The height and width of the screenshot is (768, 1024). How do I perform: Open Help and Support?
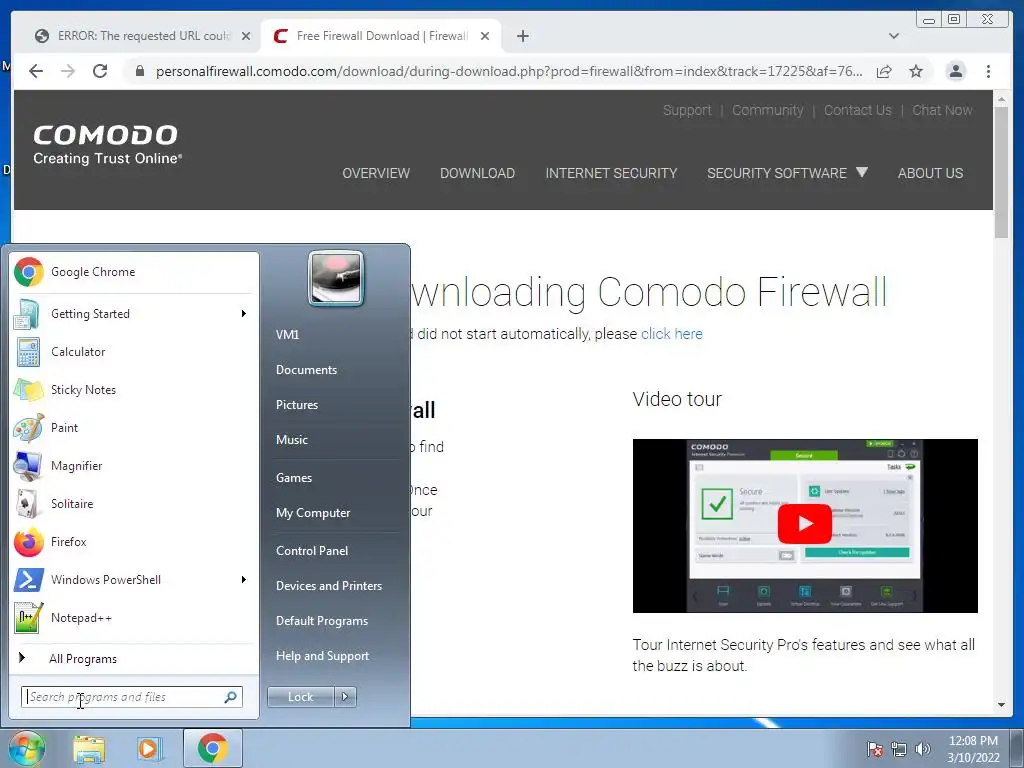pos(322,656)
